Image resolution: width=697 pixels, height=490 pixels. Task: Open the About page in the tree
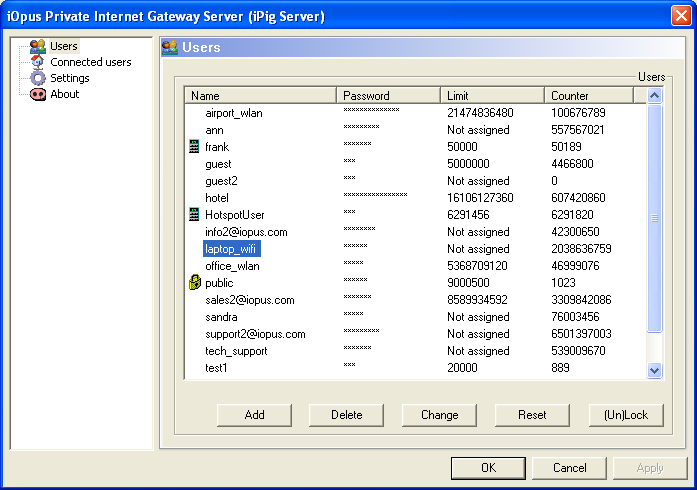click(x=64, y=94)
